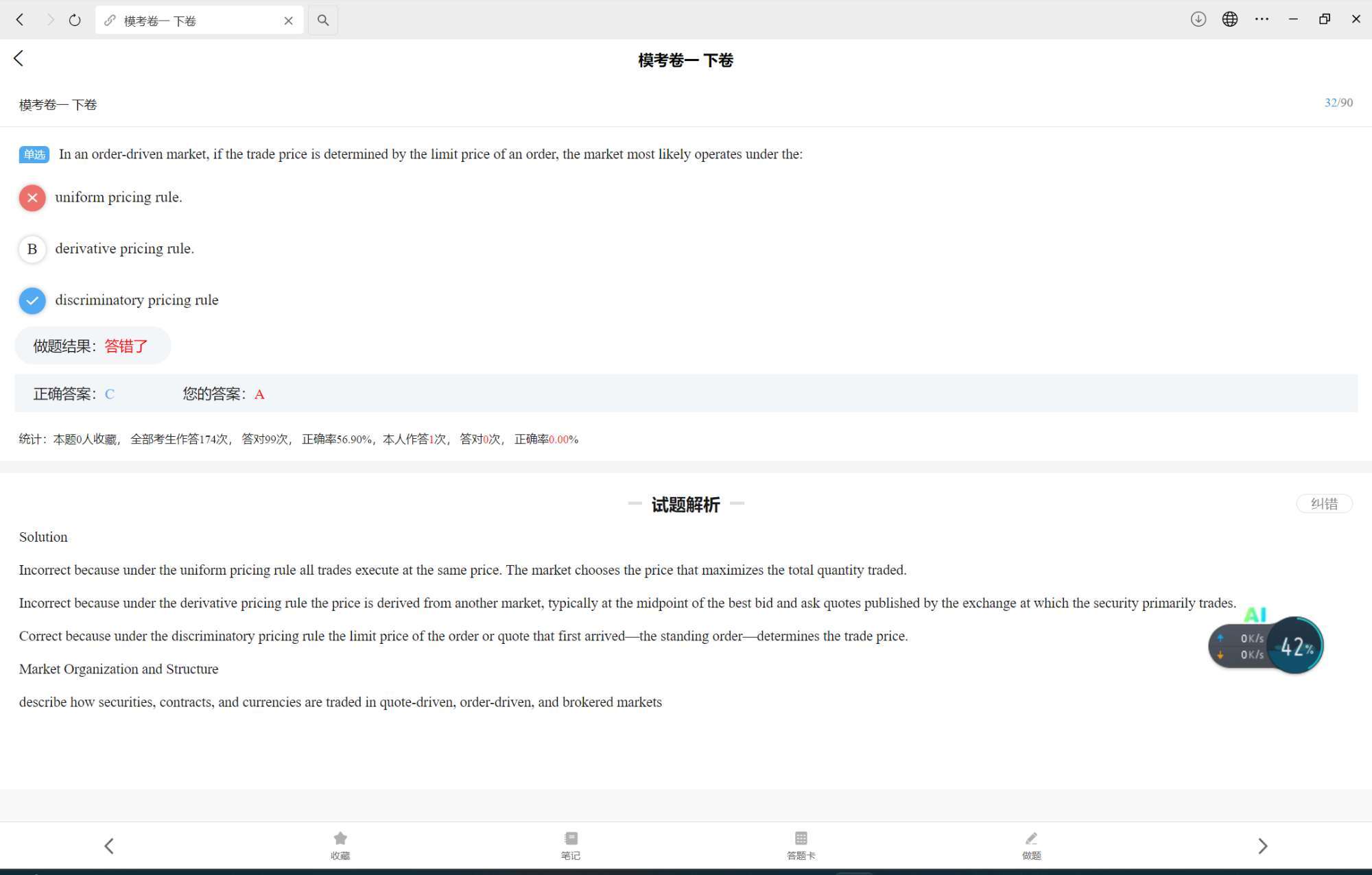Image resolution: width=1372 pixels, height=875 pixels.
Task: Open the 笔记 notes icon
Action: click(570, 844)
